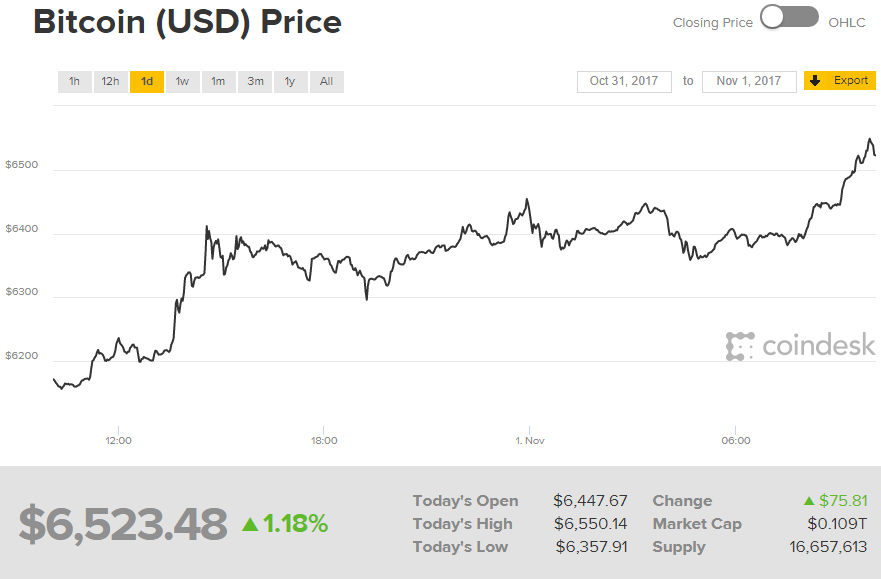Select the 1m time range
This screenshot has width=881, height=579.
point(218,81)
